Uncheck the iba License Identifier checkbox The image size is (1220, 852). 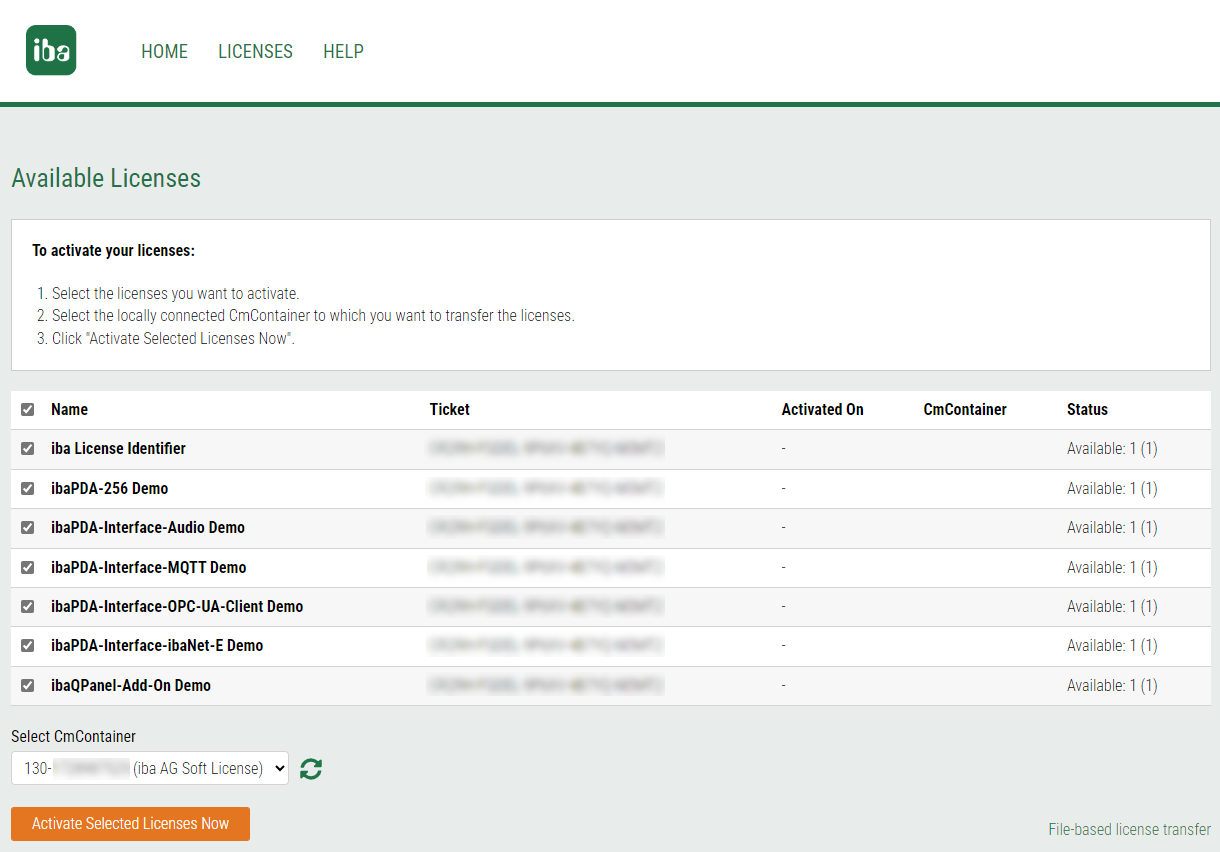click(27, 449)
